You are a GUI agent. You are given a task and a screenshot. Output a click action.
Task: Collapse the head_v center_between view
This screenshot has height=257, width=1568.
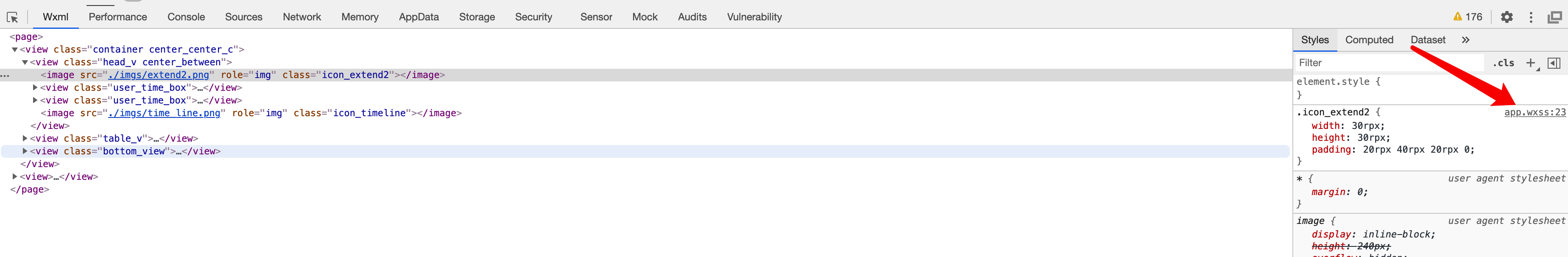(25, 62)
